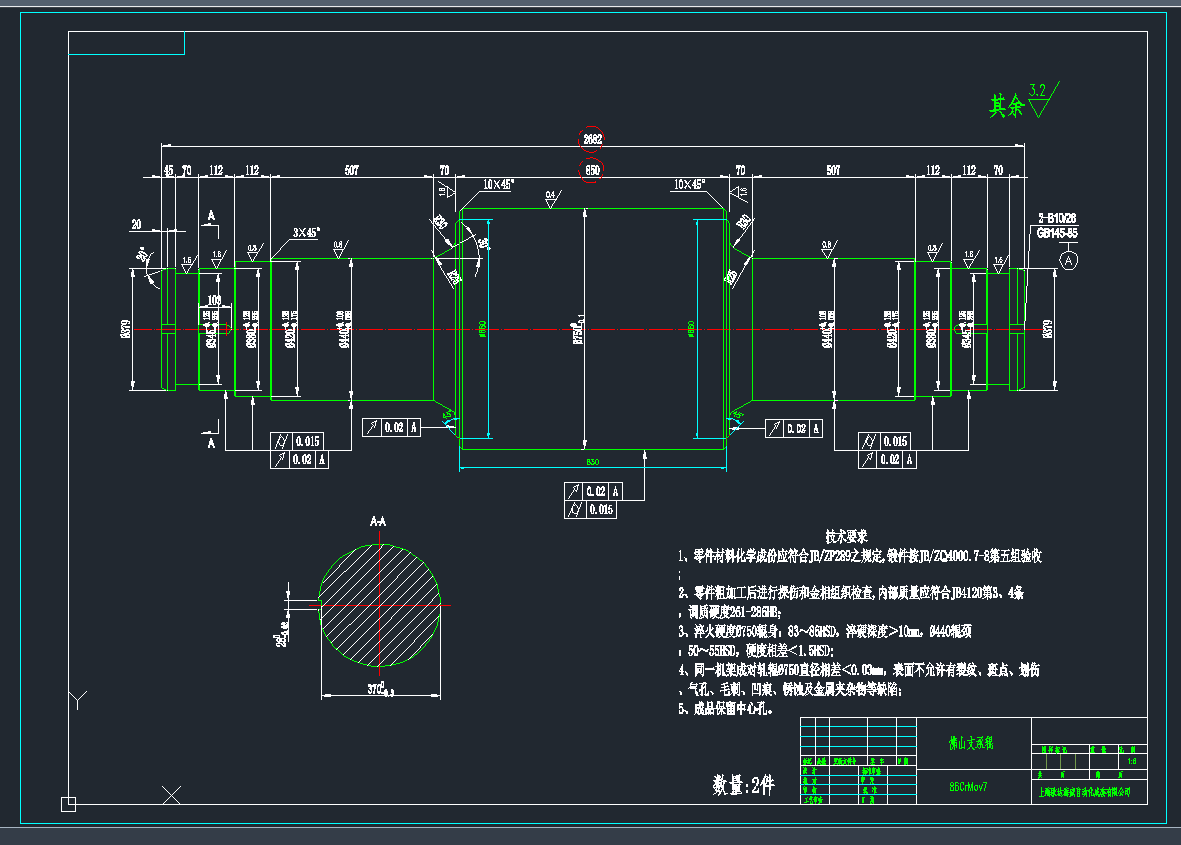Click the 2-B10/28 center hole callout
Screen dimensions: 1181x845
tap(1056, 218)
